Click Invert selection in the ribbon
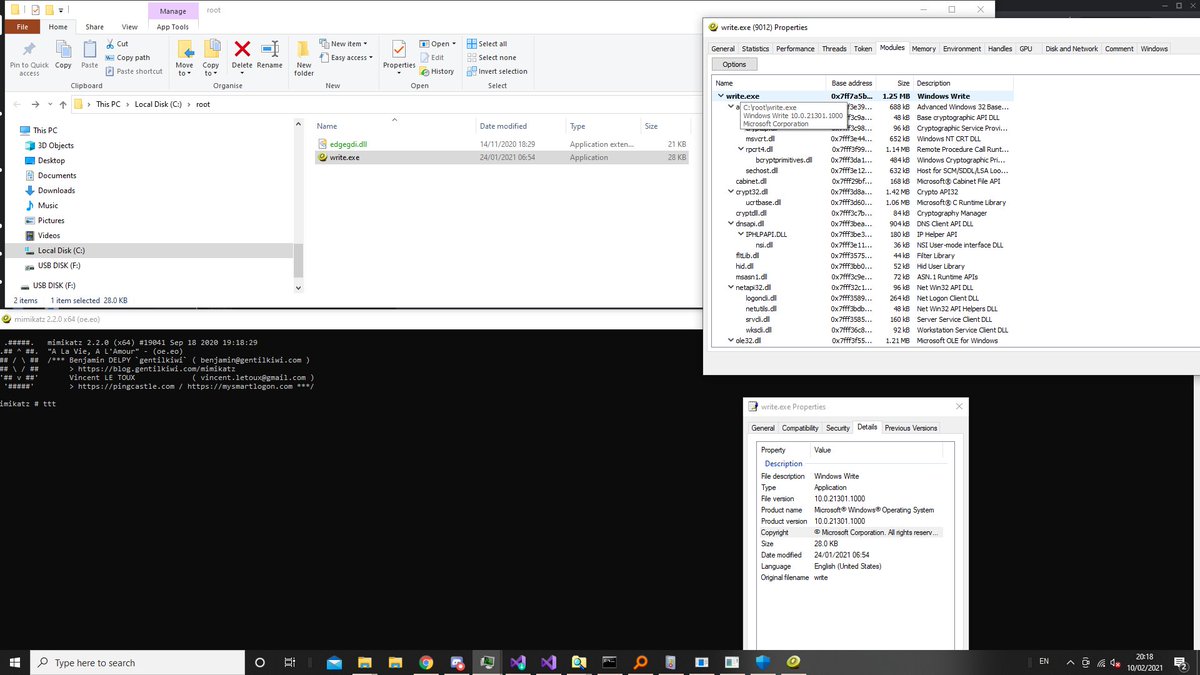Viewport: 1200px width, 675px height. 496,71
